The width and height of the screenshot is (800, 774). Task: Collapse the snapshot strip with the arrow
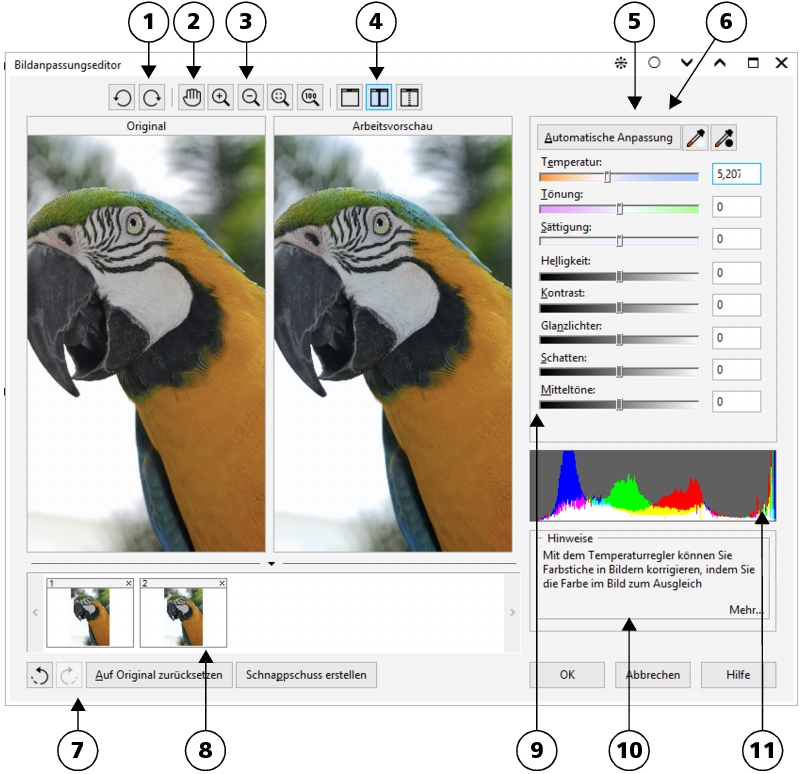(x=271, y=564)
